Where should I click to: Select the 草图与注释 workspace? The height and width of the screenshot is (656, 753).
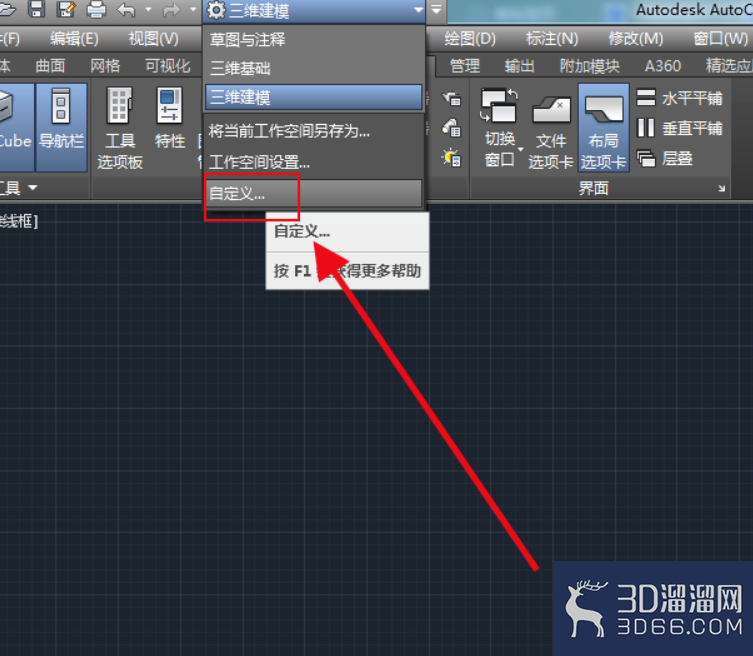pos(314,39)
